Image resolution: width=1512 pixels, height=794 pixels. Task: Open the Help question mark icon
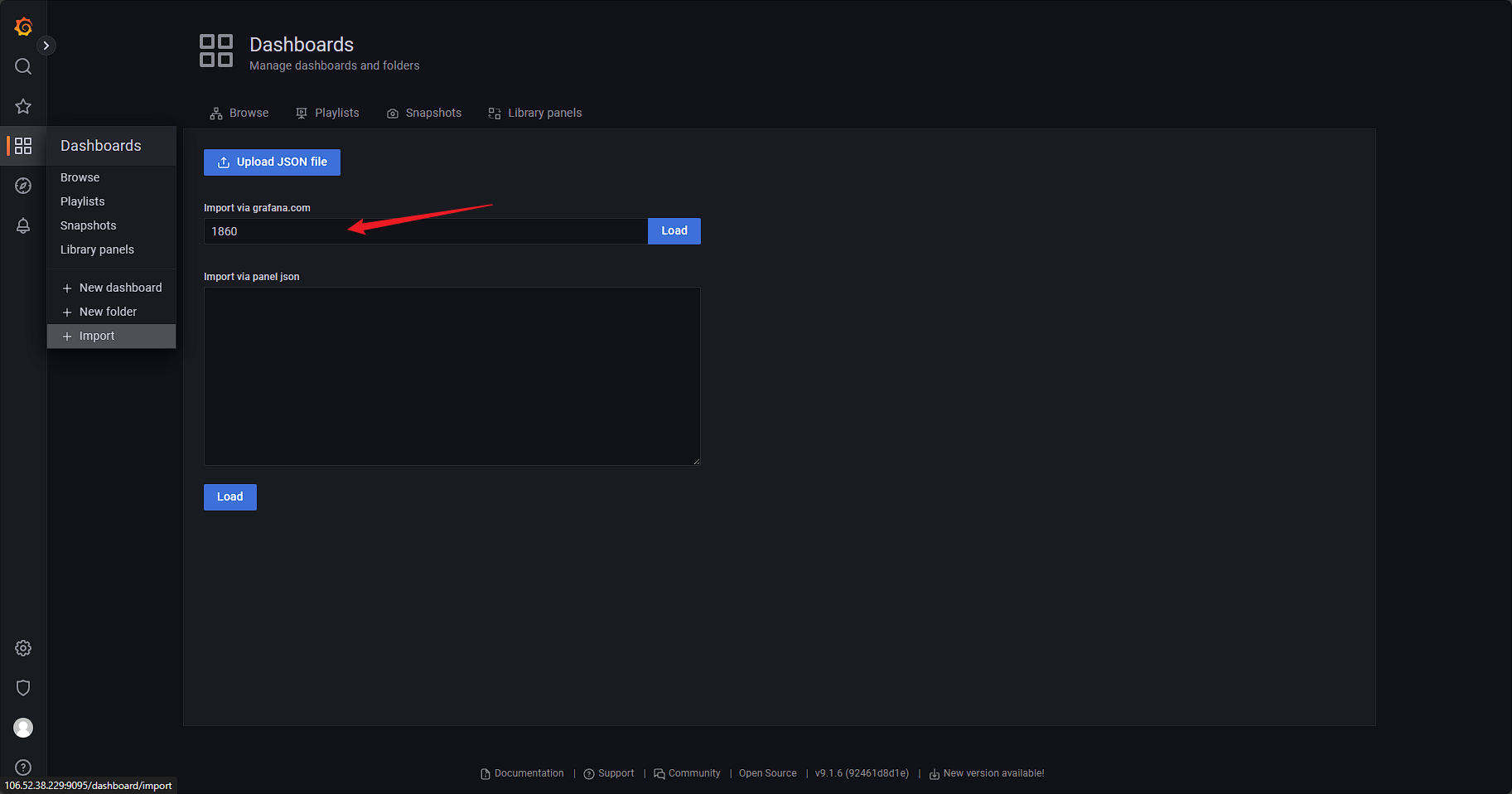point(23,767)
